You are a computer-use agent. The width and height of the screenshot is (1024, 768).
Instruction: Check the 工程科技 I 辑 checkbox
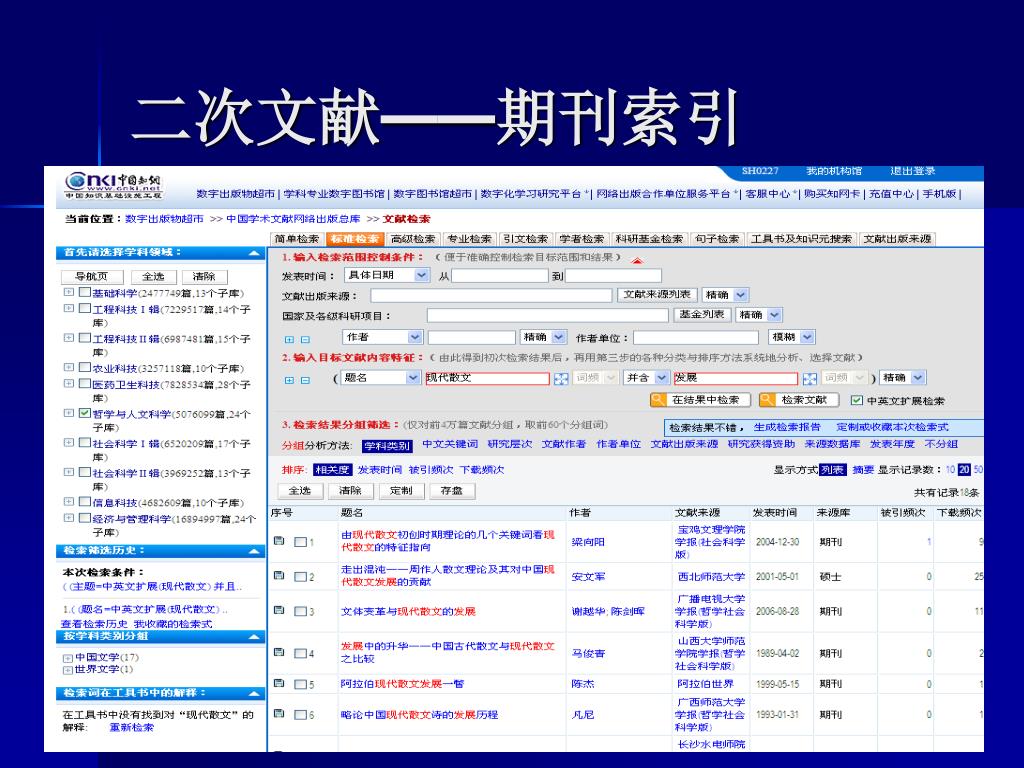click(x=84, y=308)
